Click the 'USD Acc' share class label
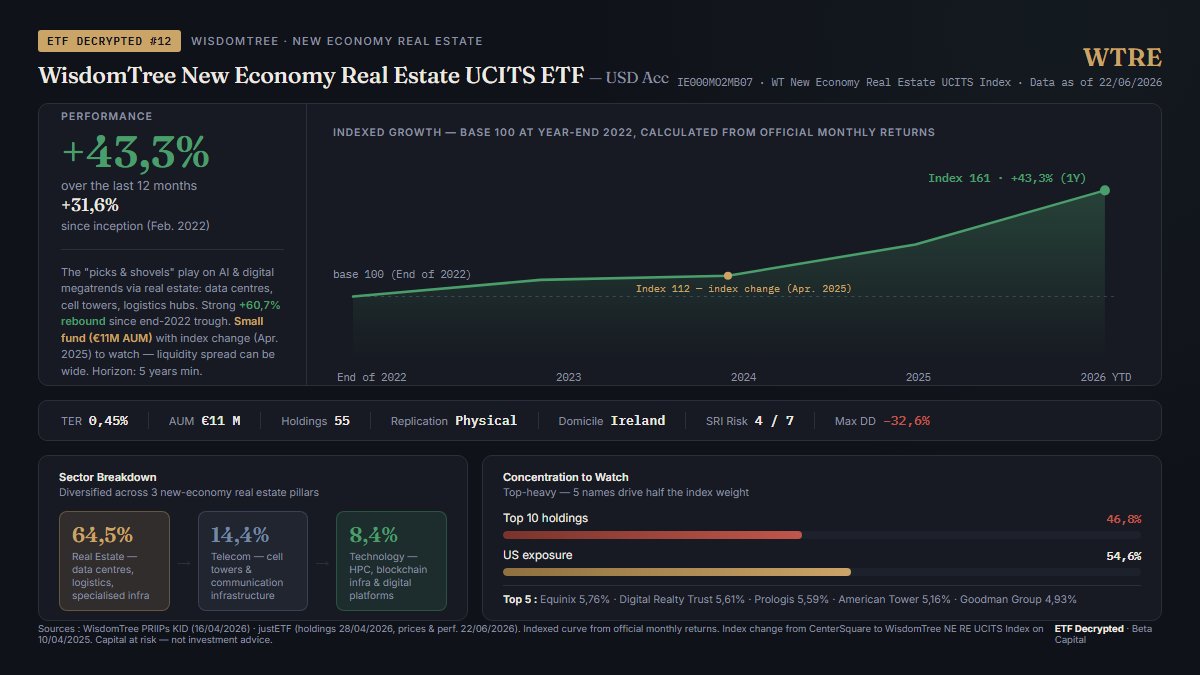The width and height of the screenshot is (1200, 675). coord(637,78)
